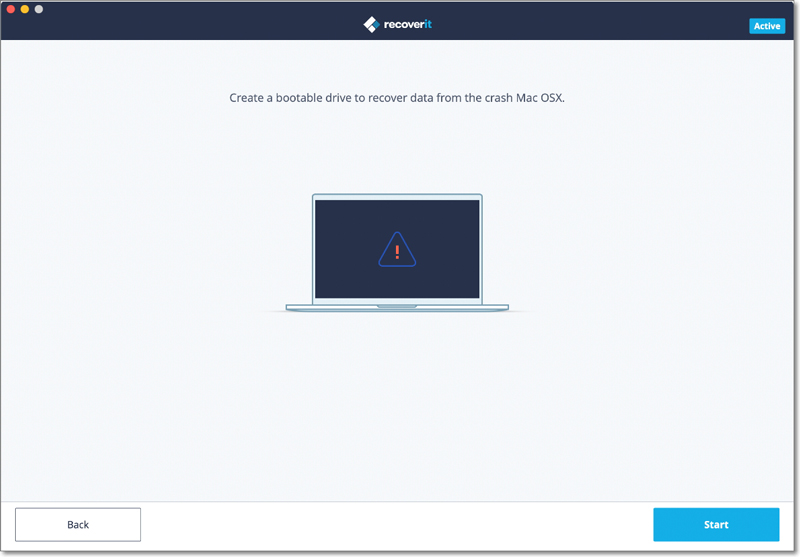Click the warning triangle on laptop screen
Image resolution: width=800 pixels, height=557 pixels.
[397, 249]
